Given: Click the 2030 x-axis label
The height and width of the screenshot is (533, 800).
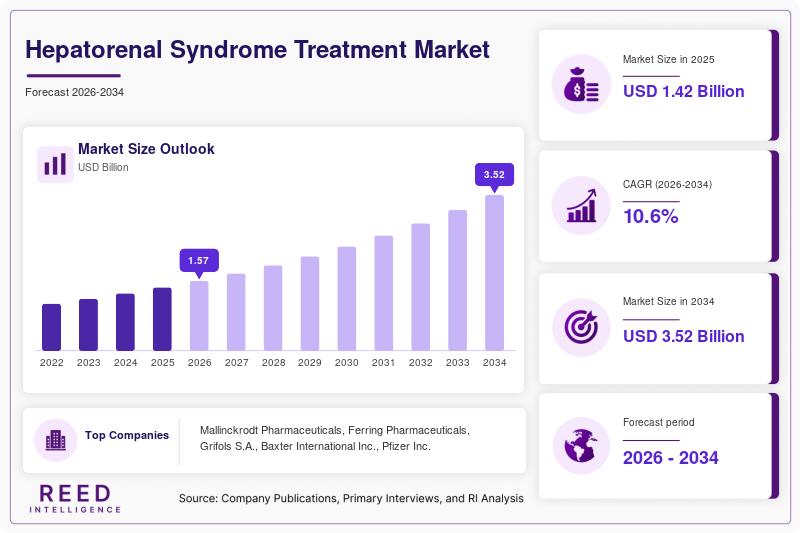Looking at the screenshot, I should [x=346, y=363].
